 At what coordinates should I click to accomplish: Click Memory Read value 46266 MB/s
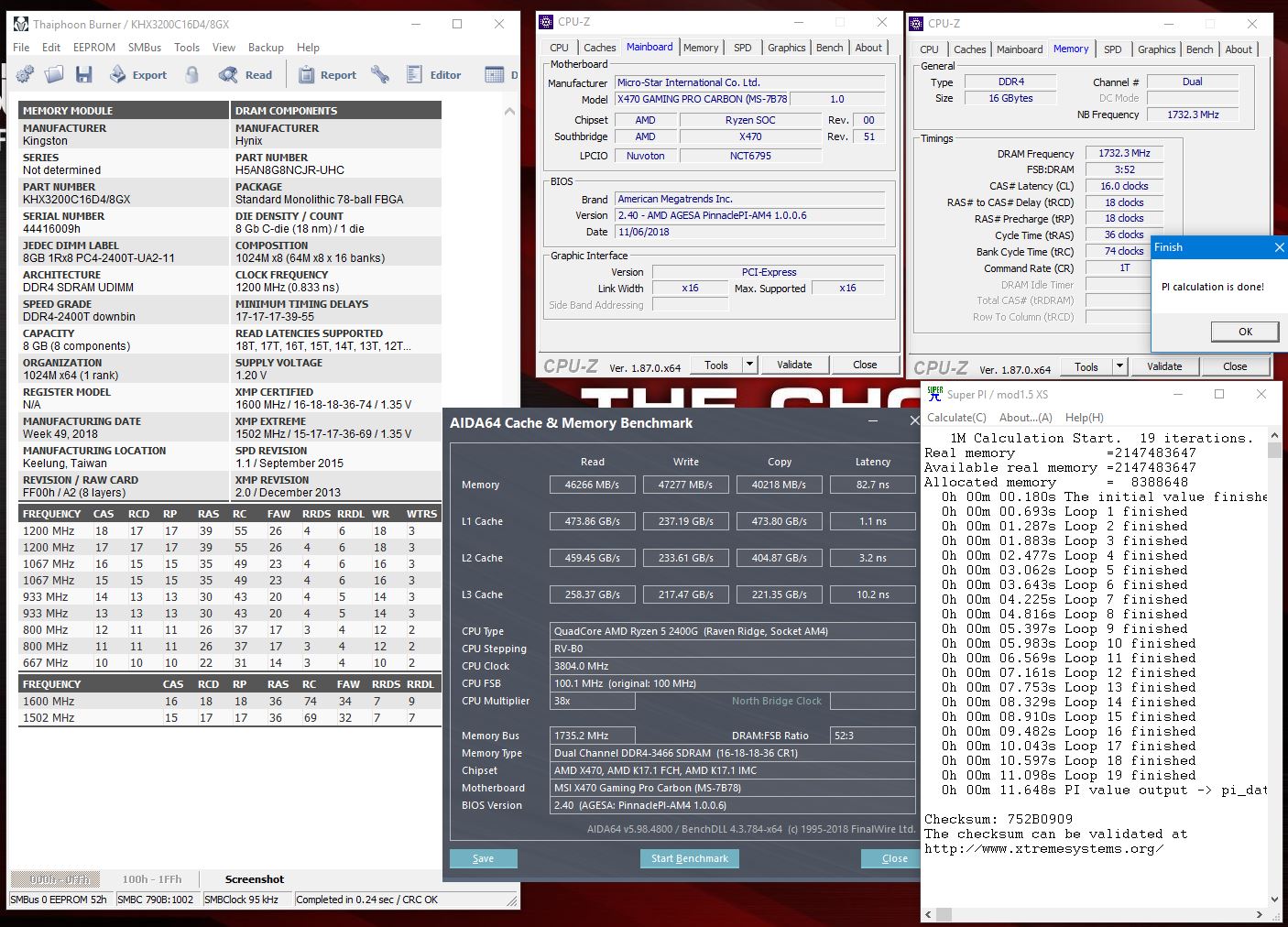tap(592, 485)
